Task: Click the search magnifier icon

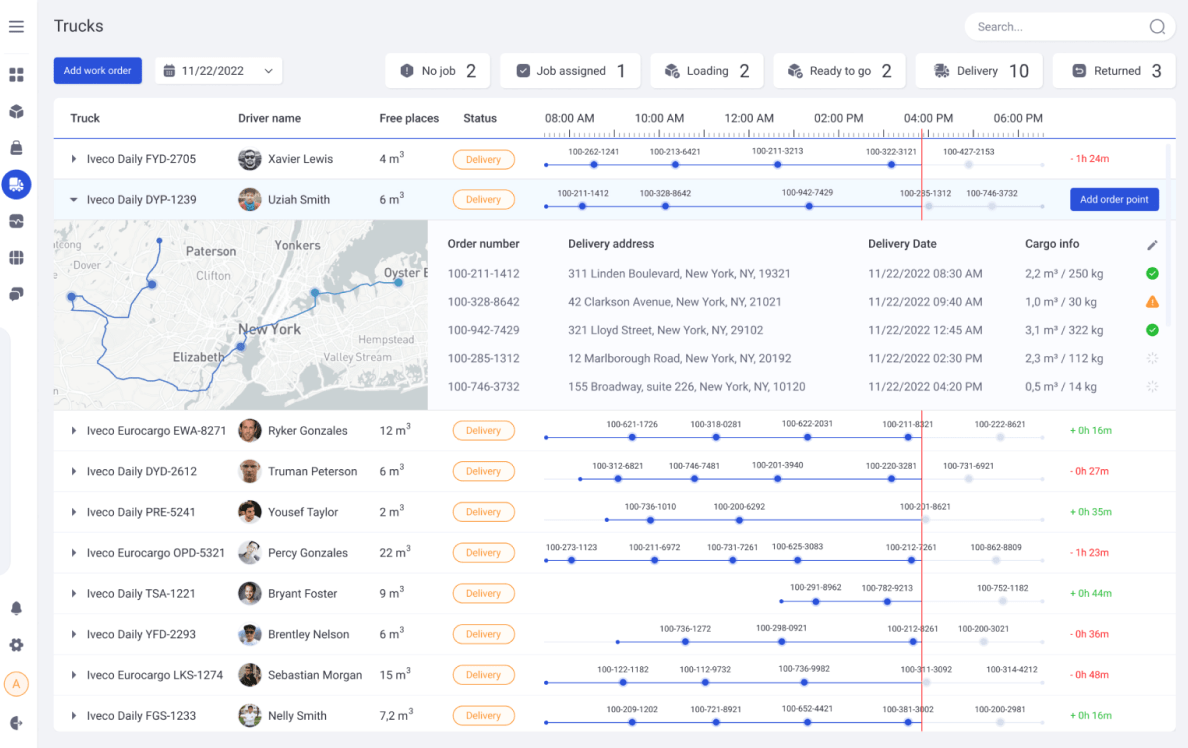Action: click(x=1157, y=27)
